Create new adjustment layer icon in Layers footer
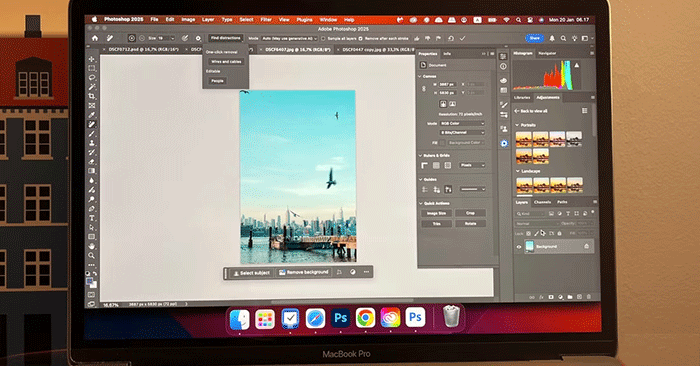This screenshot has width=700, height=366. click(x=560, y=296)
